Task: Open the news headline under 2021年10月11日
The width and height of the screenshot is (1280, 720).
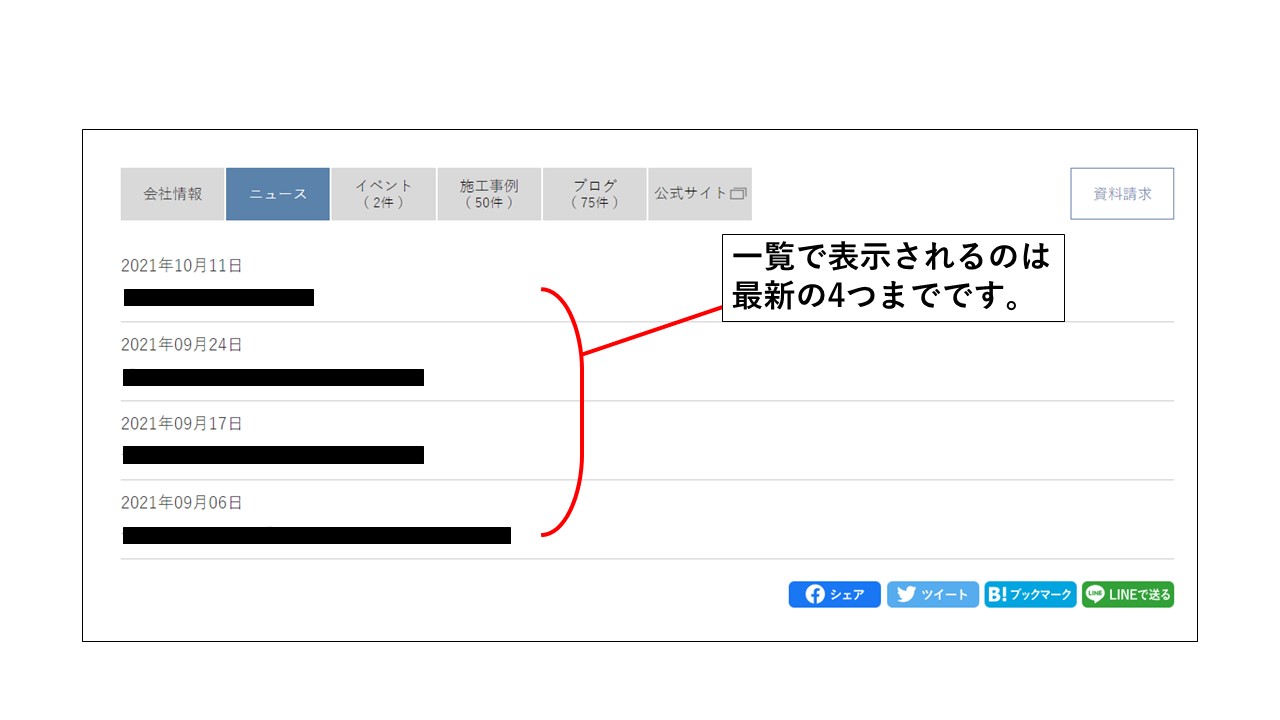Action: 219,297
